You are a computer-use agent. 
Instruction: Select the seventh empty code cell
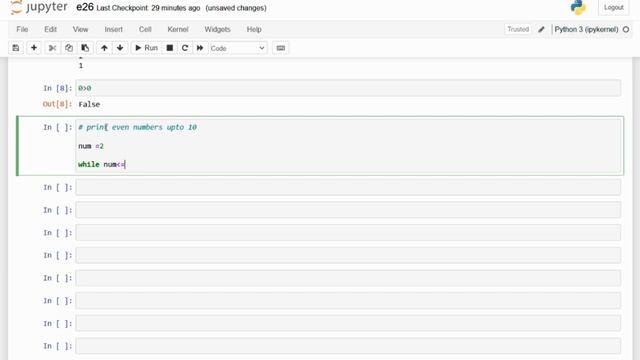[348, 323]
